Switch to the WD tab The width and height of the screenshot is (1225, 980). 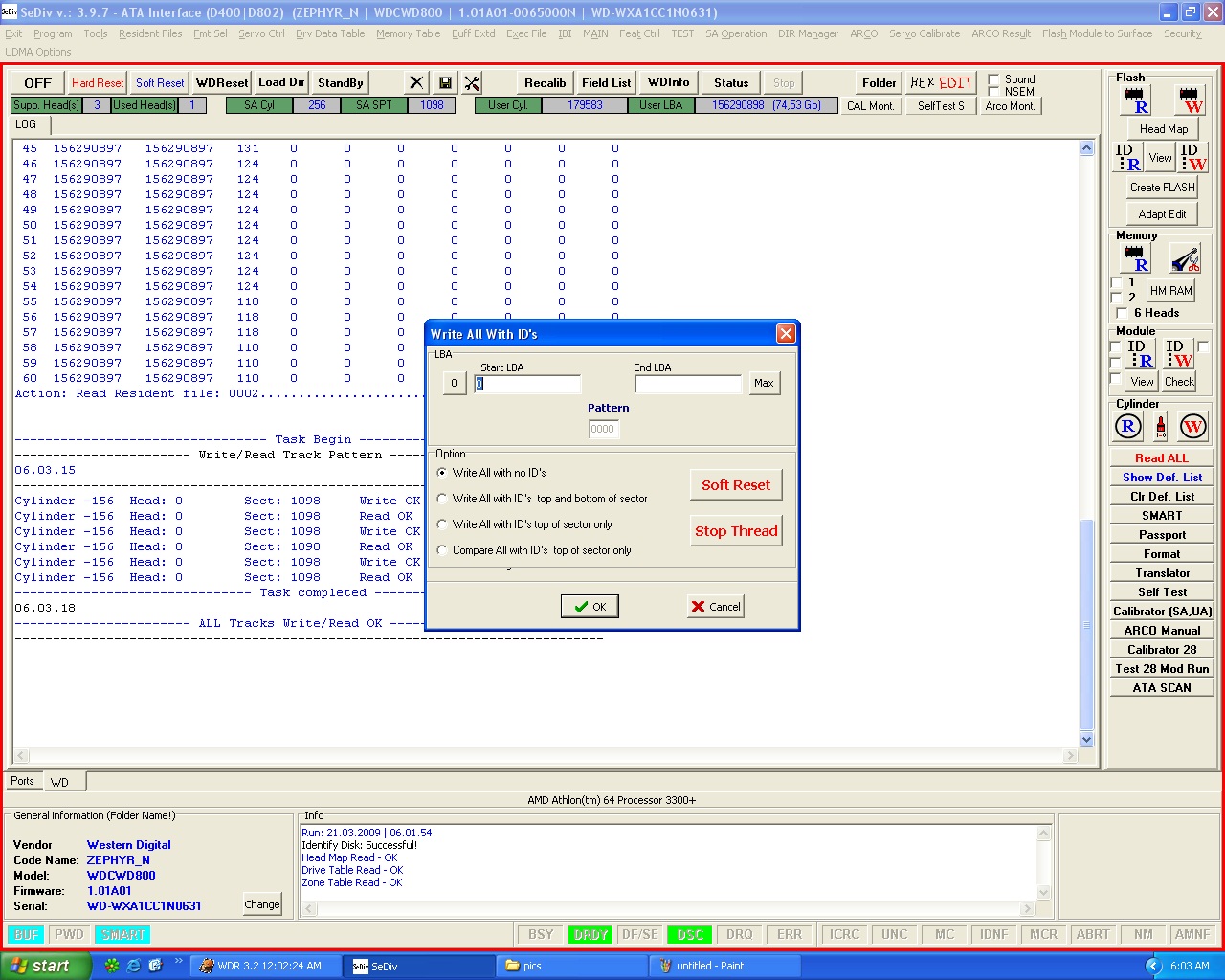coord(59,782)
